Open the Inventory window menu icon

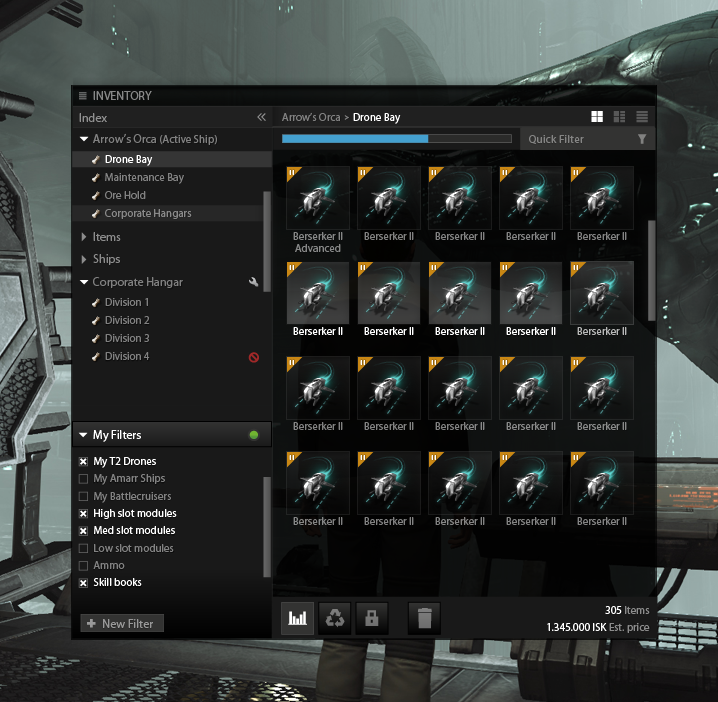click(83, 96)
